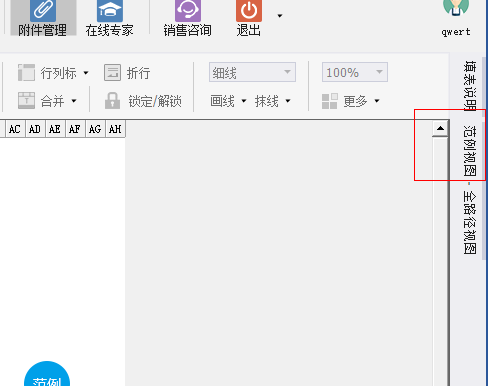The width and height of the screenshot is (488, 386).
Task: Click the blue 范例 circle button
Action: pos(47,374)
